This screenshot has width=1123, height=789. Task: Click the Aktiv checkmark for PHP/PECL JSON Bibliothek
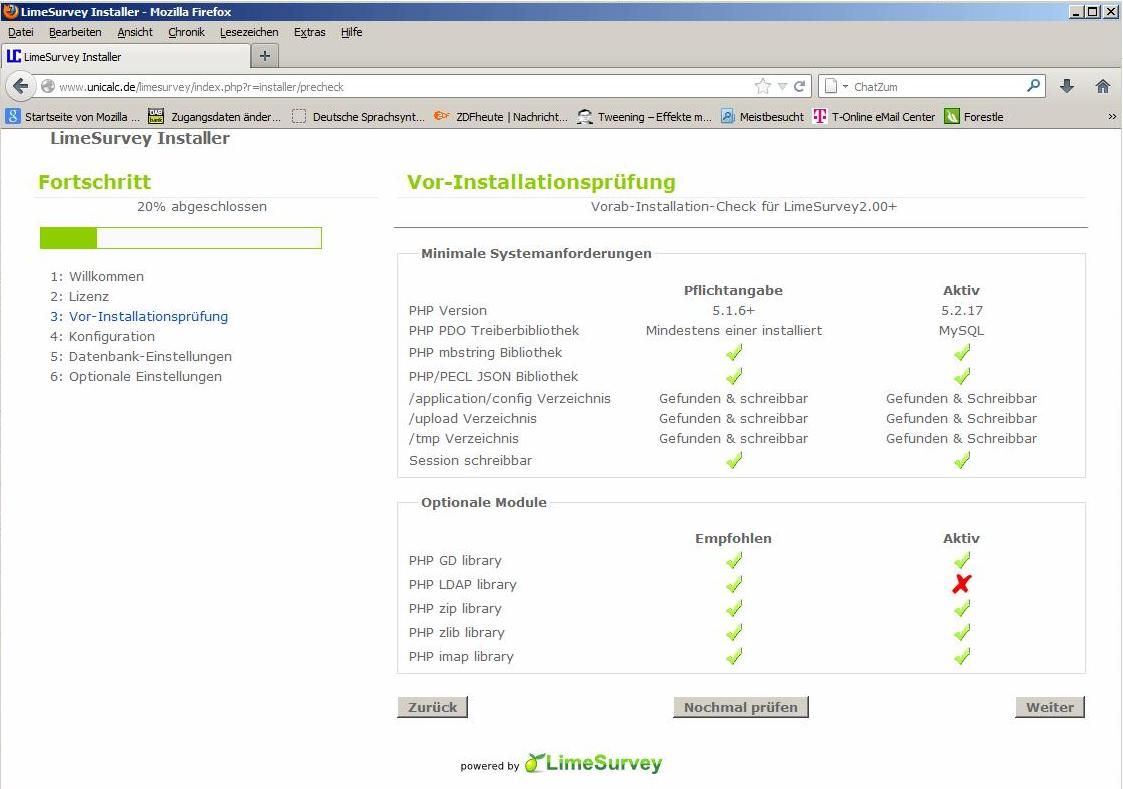(x=961, y=376)
